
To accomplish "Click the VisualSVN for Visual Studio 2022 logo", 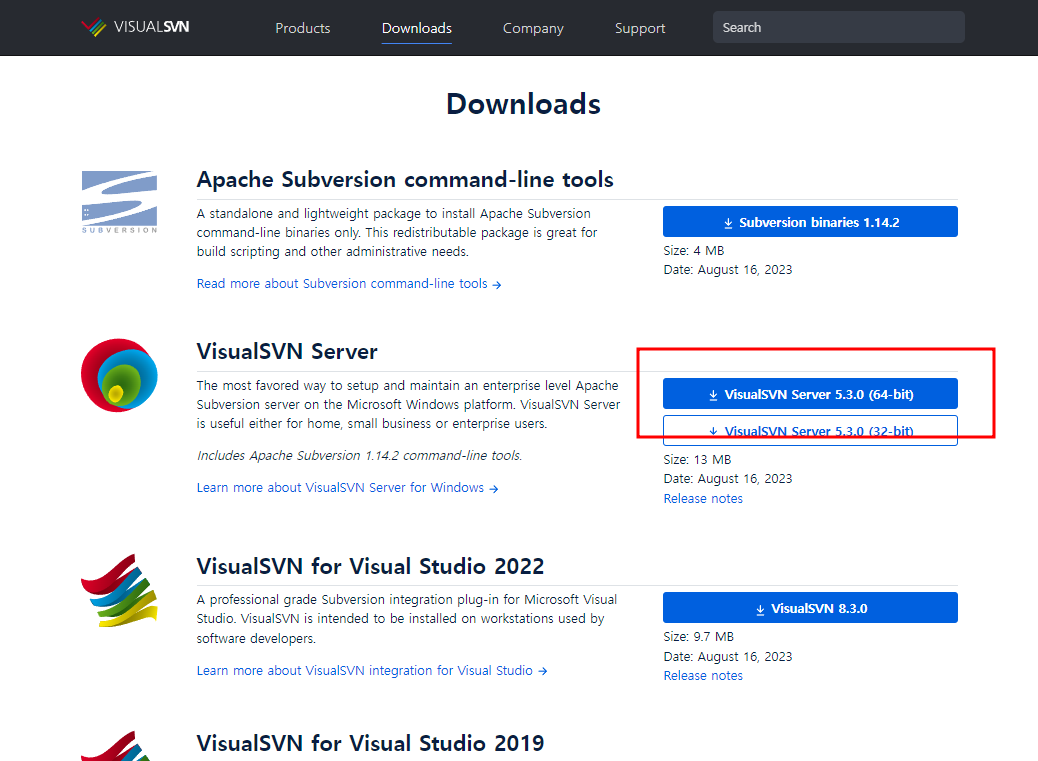I will (x=119, y=591).
